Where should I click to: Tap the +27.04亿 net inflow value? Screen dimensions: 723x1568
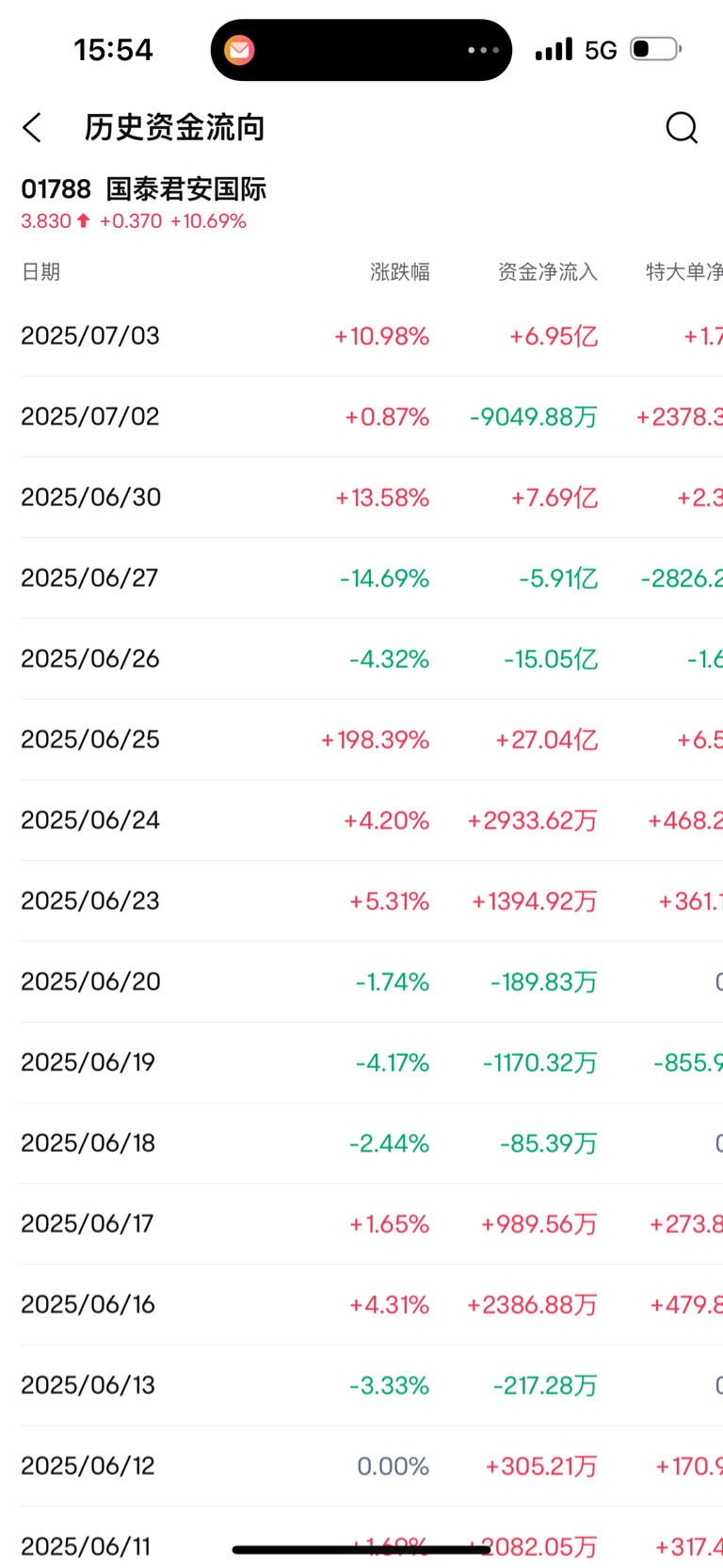coord(547,740)
